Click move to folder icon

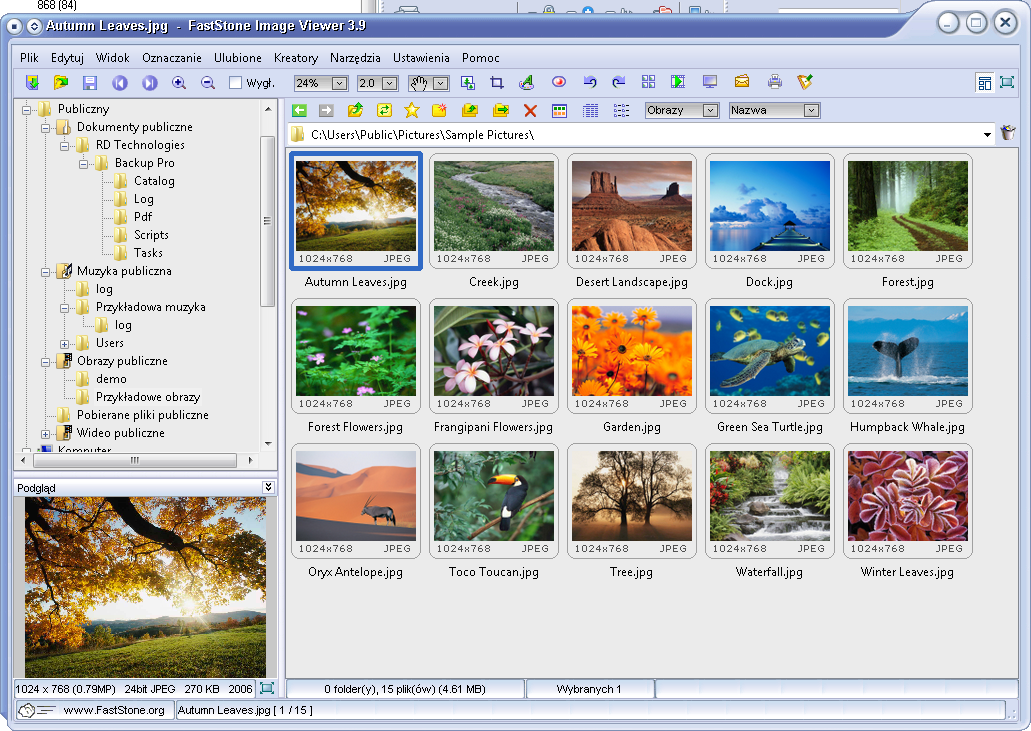click(500, 110)
